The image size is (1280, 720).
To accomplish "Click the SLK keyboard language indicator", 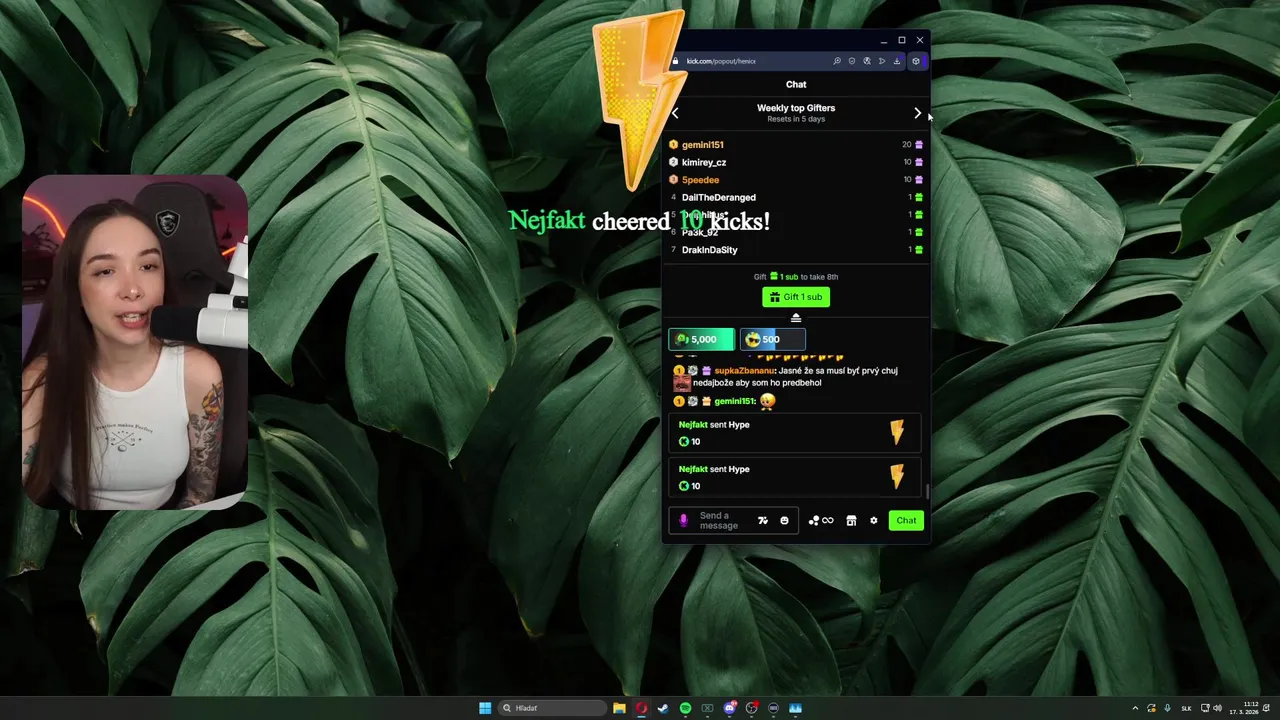I will pos(1186,708).
